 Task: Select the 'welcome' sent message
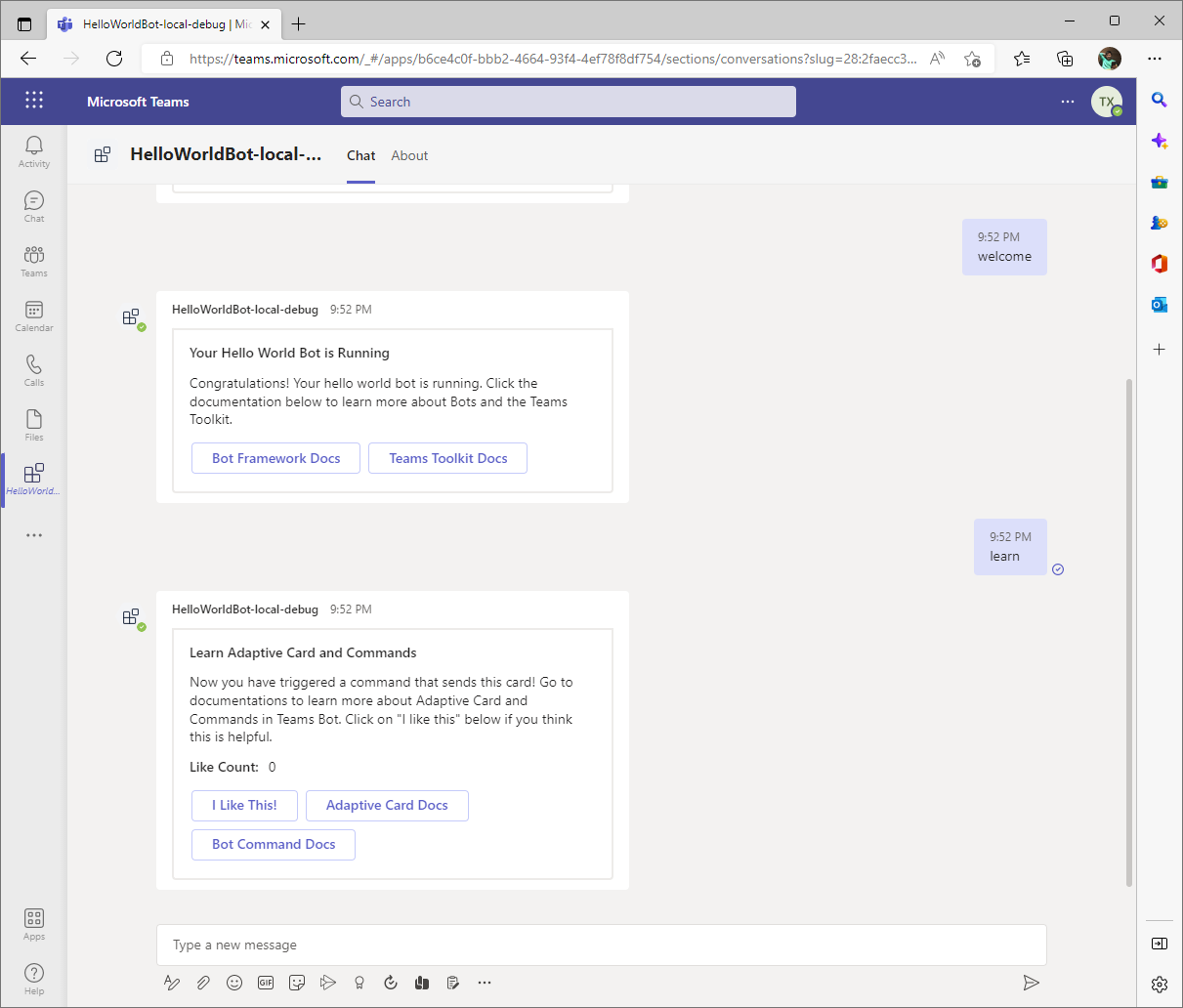point(1004,247)
